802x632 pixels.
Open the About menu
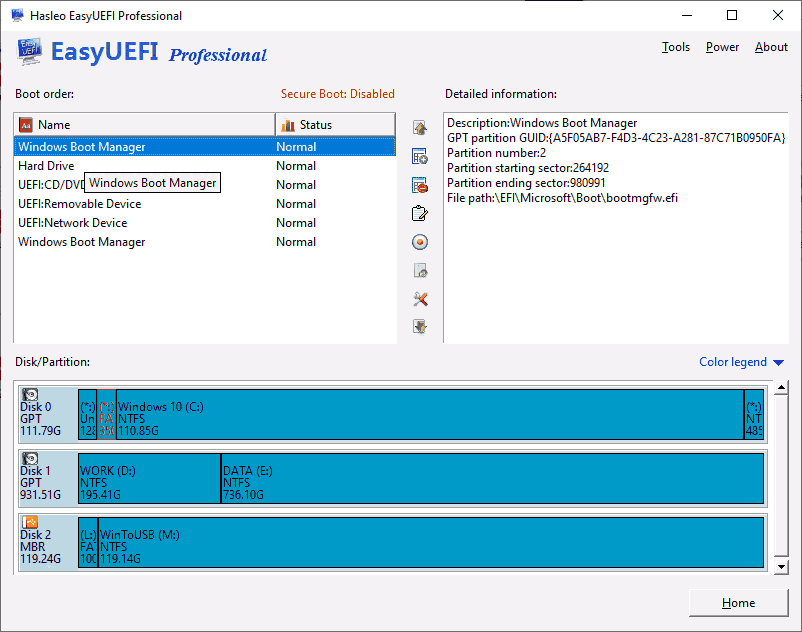771,46
